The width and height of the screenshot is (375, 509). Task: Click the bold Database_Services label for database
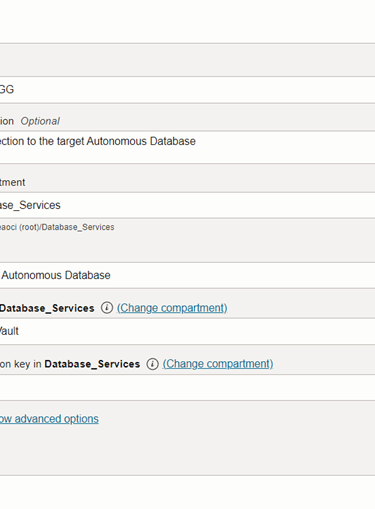pos(47,308)
